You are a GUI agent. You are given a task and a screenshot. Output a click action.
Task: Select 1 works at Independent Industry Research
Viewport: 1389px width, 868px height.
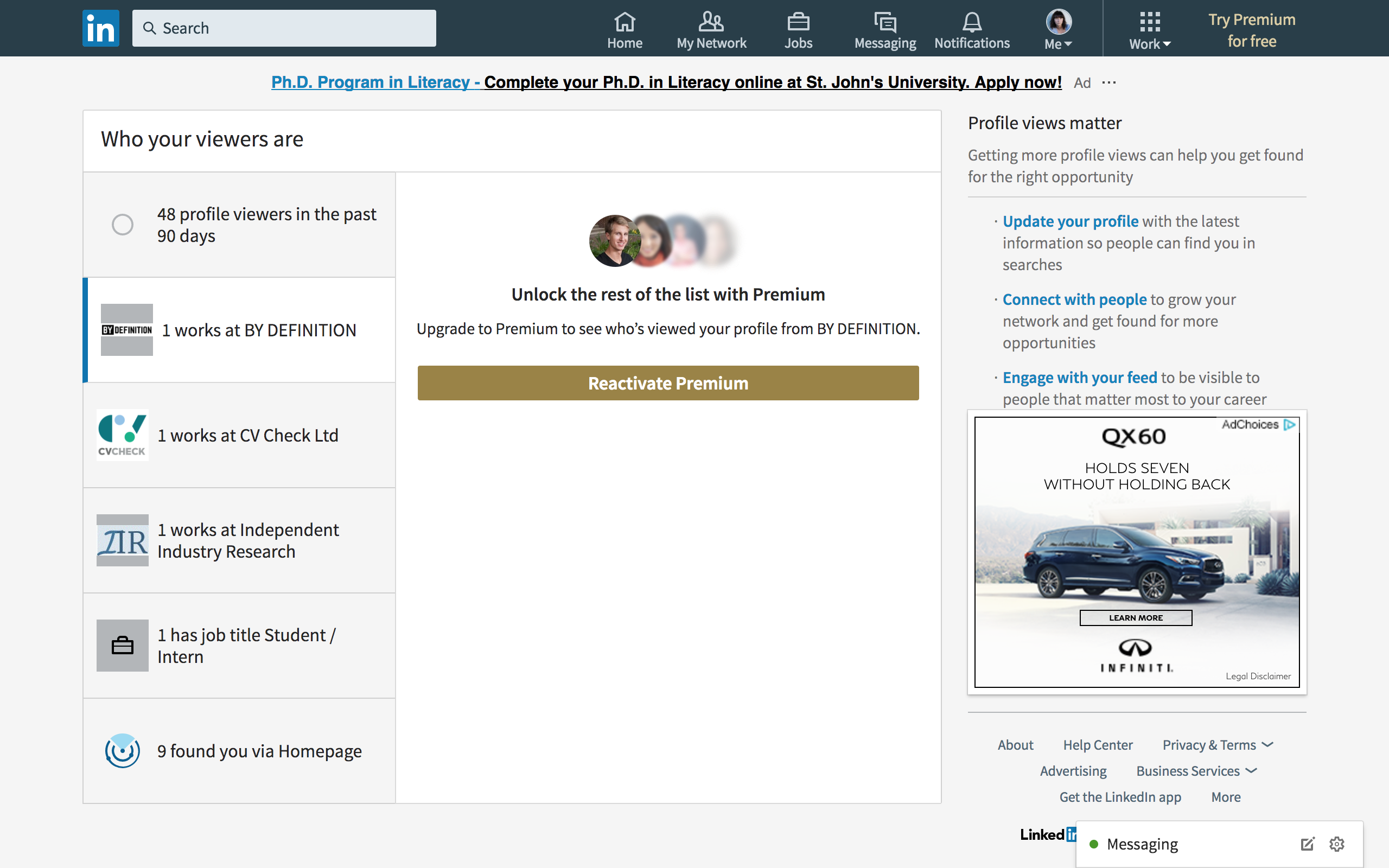239,540
